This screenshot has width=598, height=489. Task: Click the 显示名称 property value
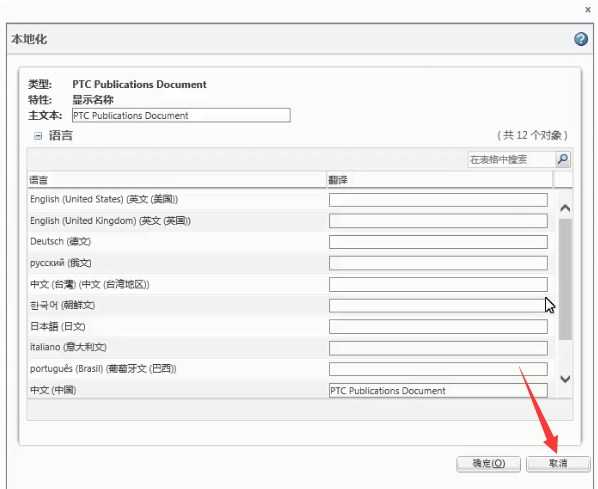point(93,100)
